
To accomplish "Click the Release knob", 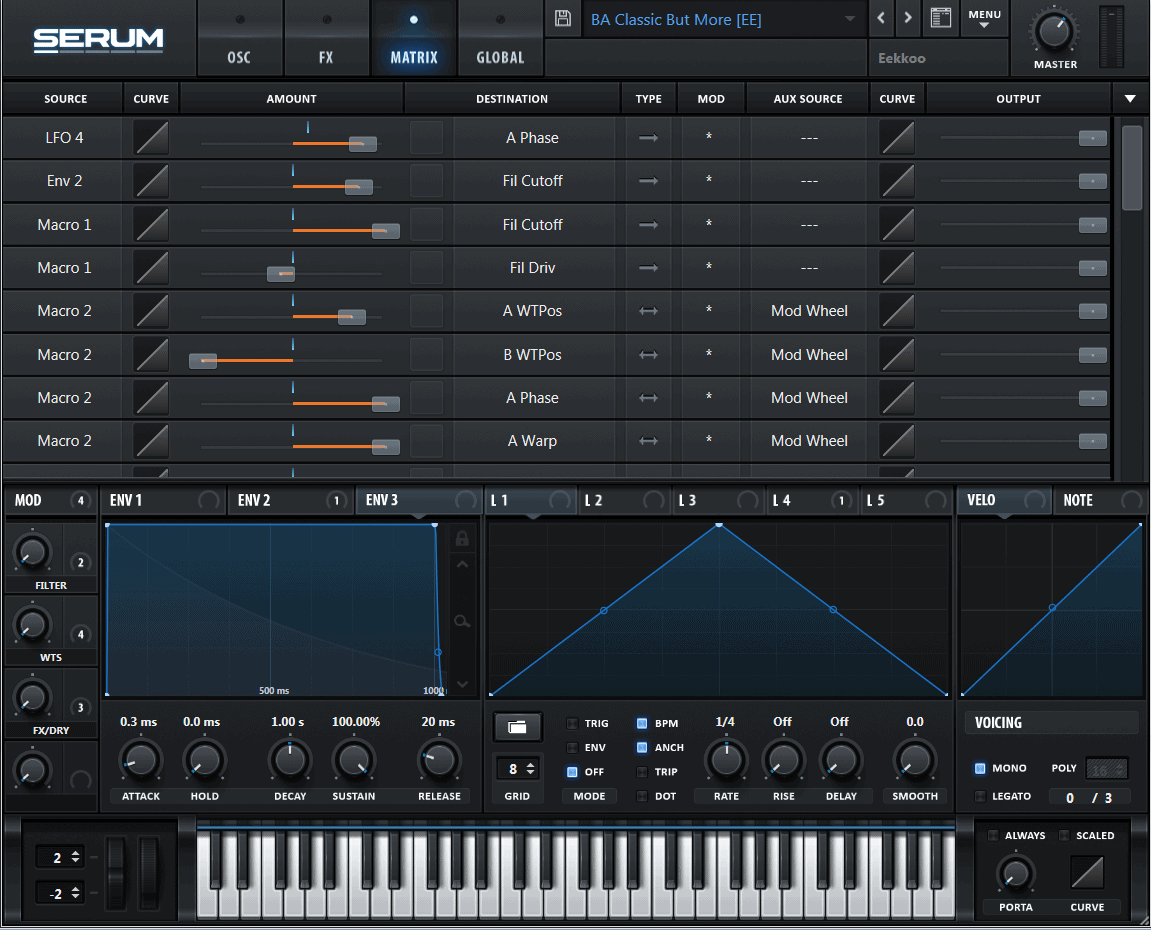I will (x=439, y=760).
